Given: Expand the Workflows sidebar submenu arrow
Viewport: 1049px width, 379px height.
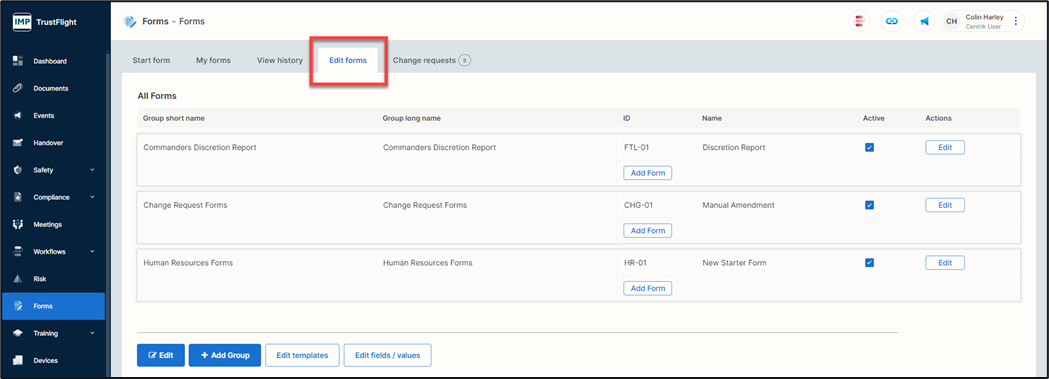Looking at the screenshot, I should point(92,251).
